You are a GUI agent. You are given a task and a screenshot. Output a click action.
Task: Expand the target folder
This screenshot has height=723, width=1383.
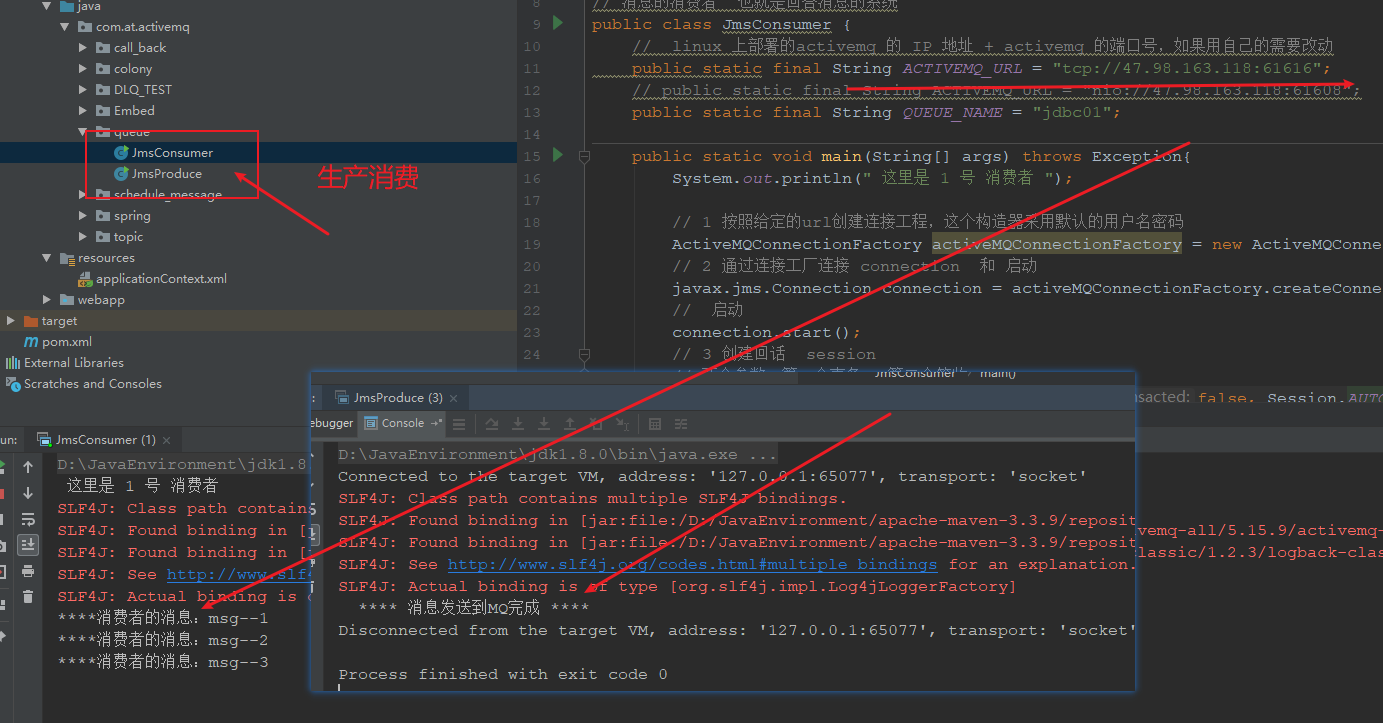click(x=11, y=321)
